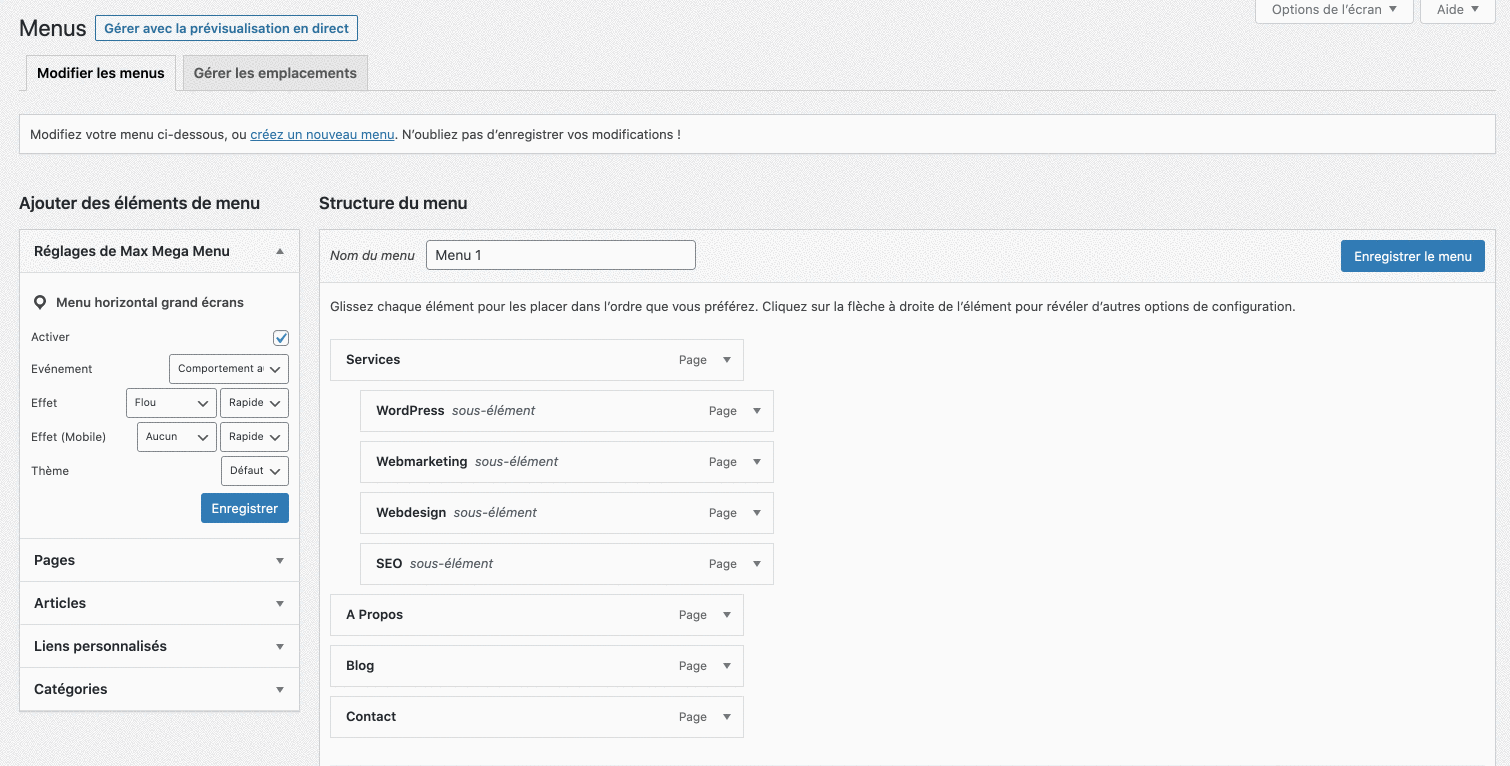Open the "Effet" dropdown set to Flou
The height and width of the screenshot is (766, 1510).
click(x=171, y=402)
